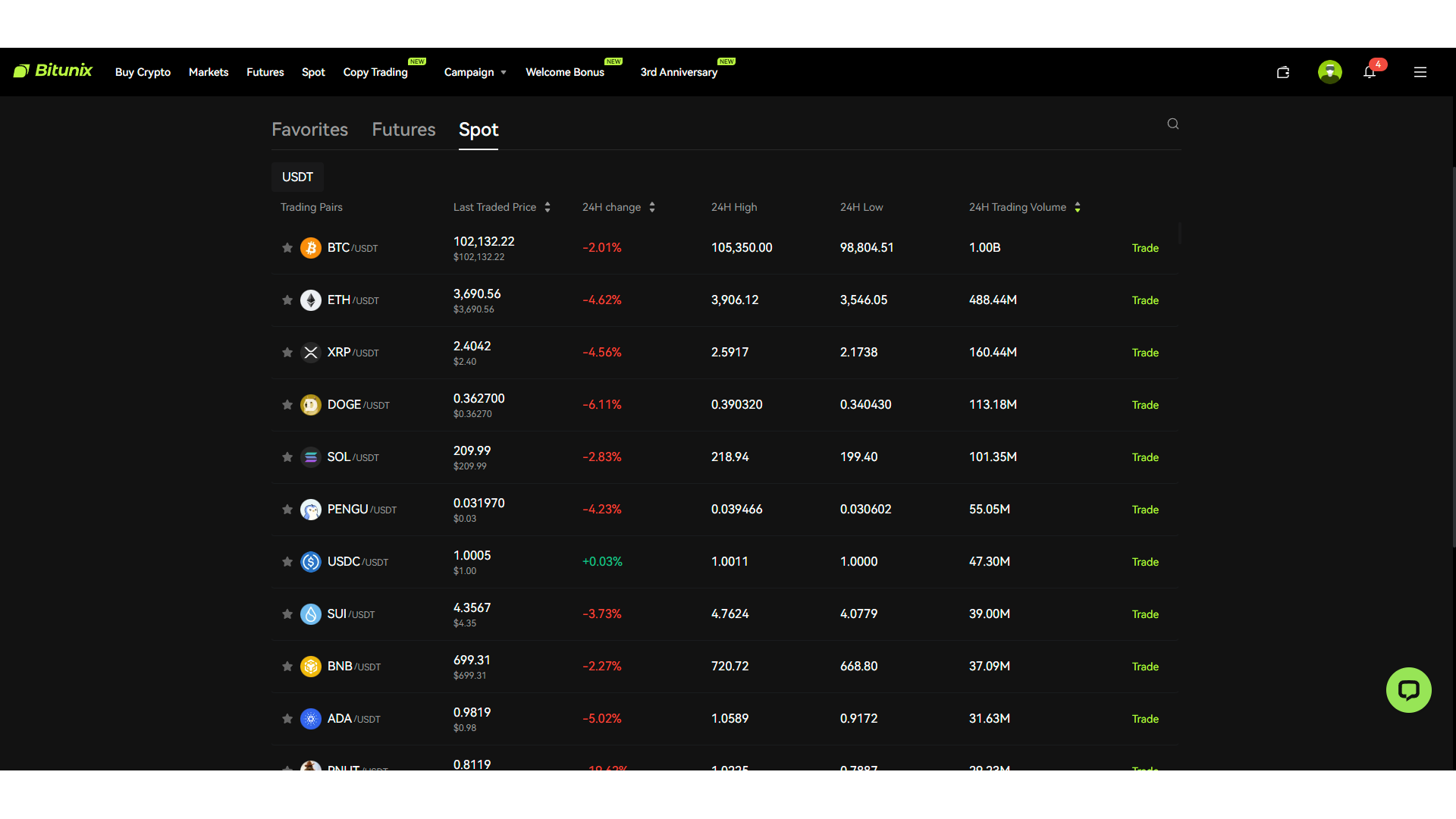Open the search on the markets page

1172,124
